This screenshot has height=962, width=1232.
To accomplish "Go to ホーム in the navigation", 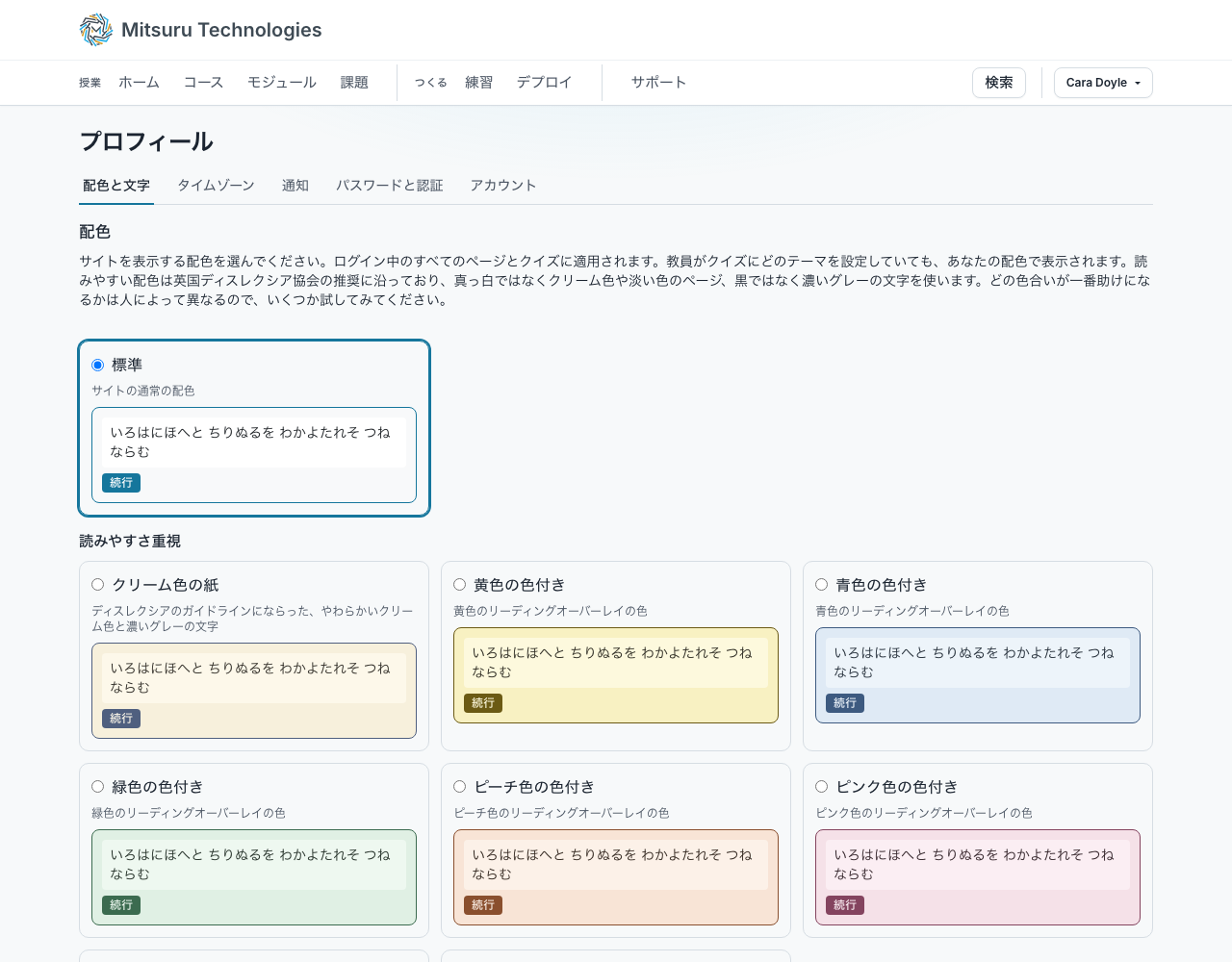I will point(139,83).
